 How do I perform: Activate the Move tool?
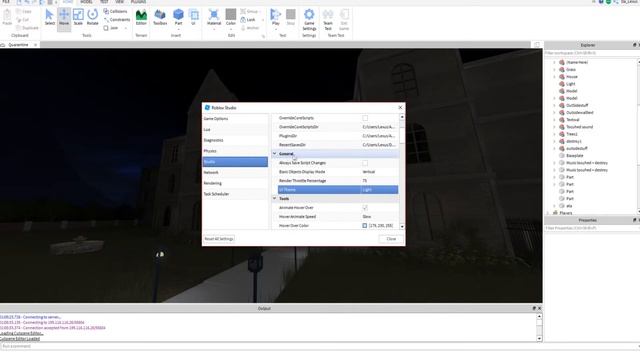coord(64,18)
